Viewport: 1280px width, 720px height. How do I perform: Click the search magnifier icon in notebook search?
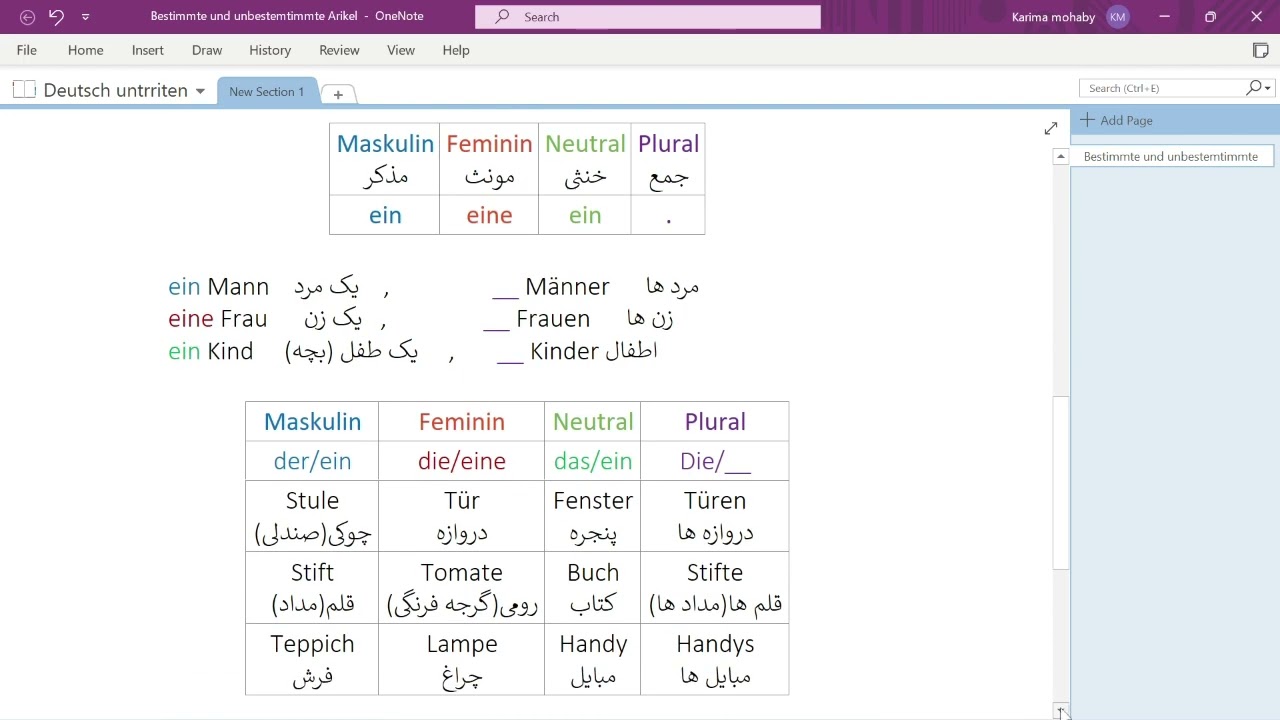(1253, 88)
